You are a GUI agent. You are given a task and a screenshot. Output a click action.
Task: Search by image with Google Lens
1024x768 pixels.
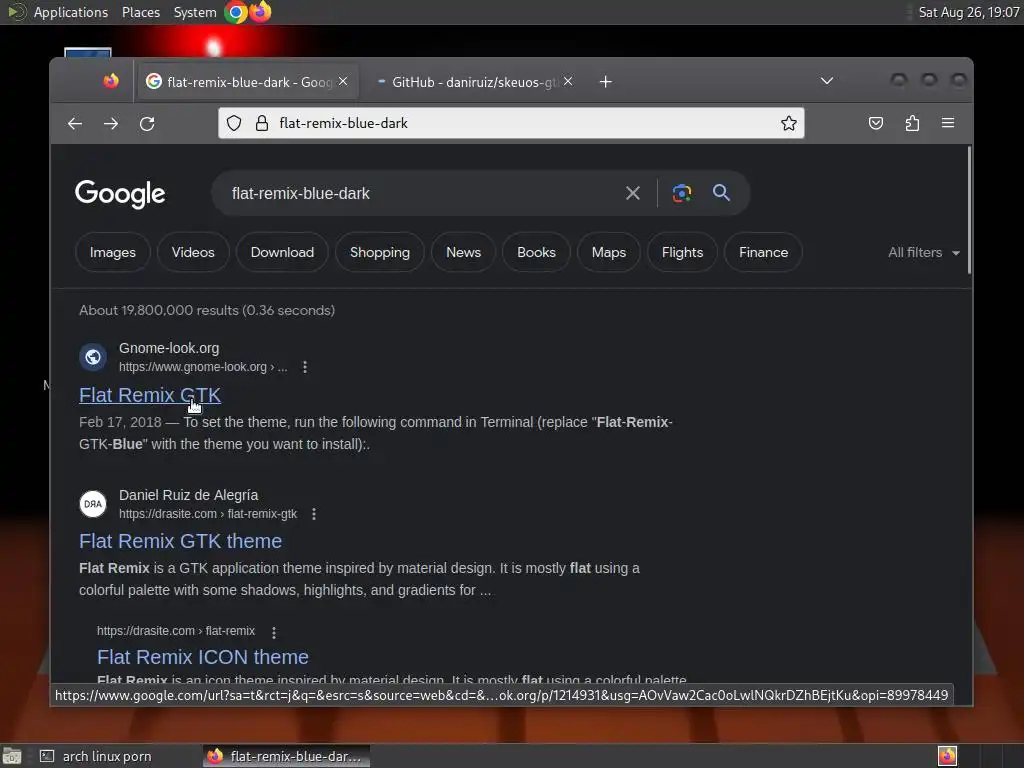(x=682, y=193)
